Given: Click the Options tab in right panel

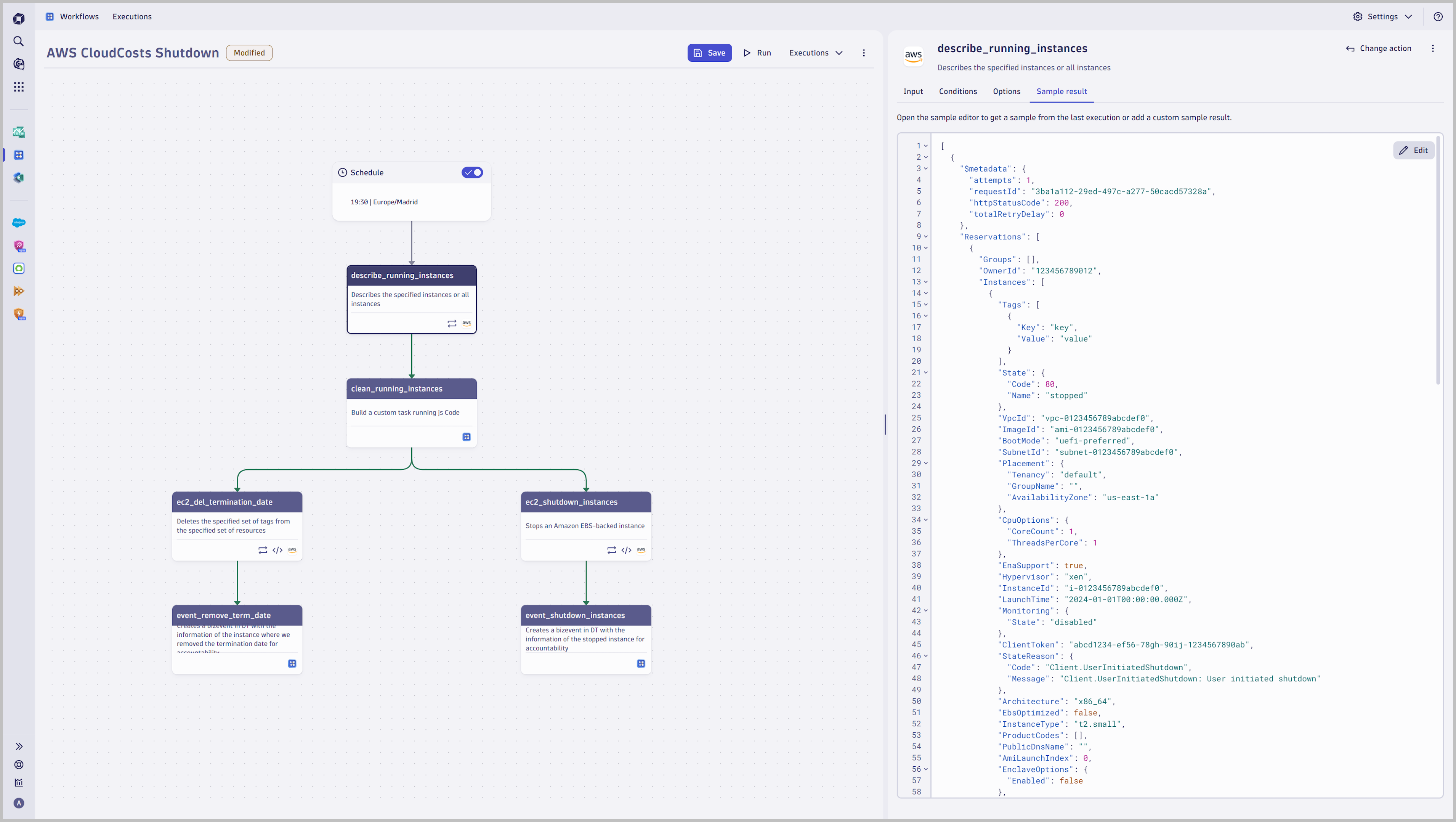Looking at the screenshot, I should (x=1006, y=91).
